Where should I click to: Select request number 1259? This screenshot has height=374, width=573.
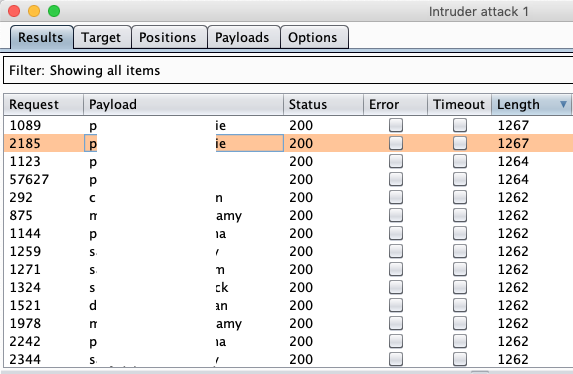[25, 252]
